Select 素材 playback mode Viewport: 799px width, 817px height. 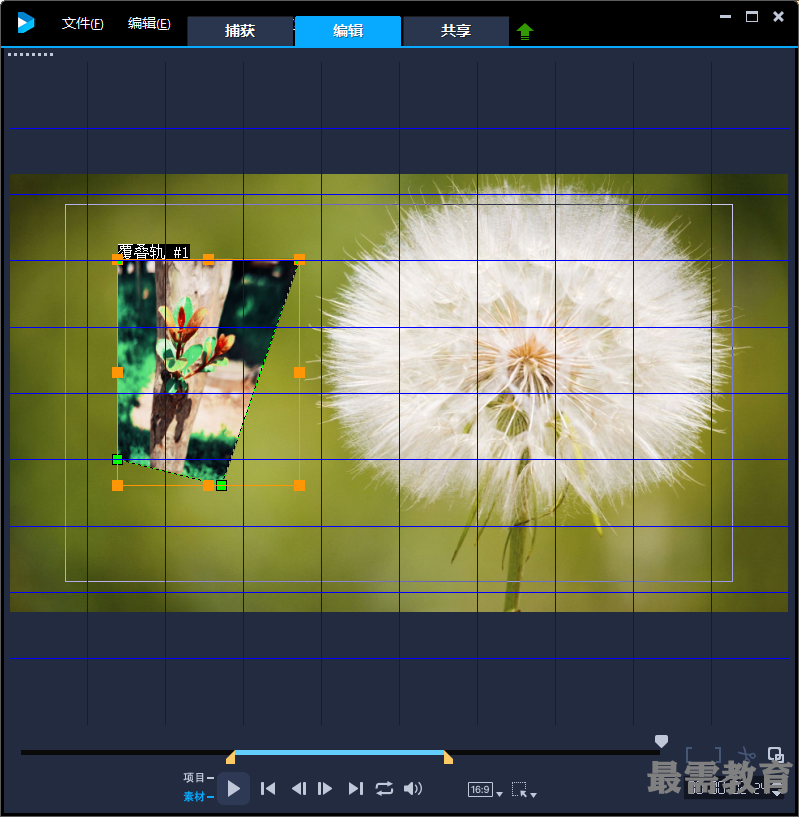coord(198,797)
